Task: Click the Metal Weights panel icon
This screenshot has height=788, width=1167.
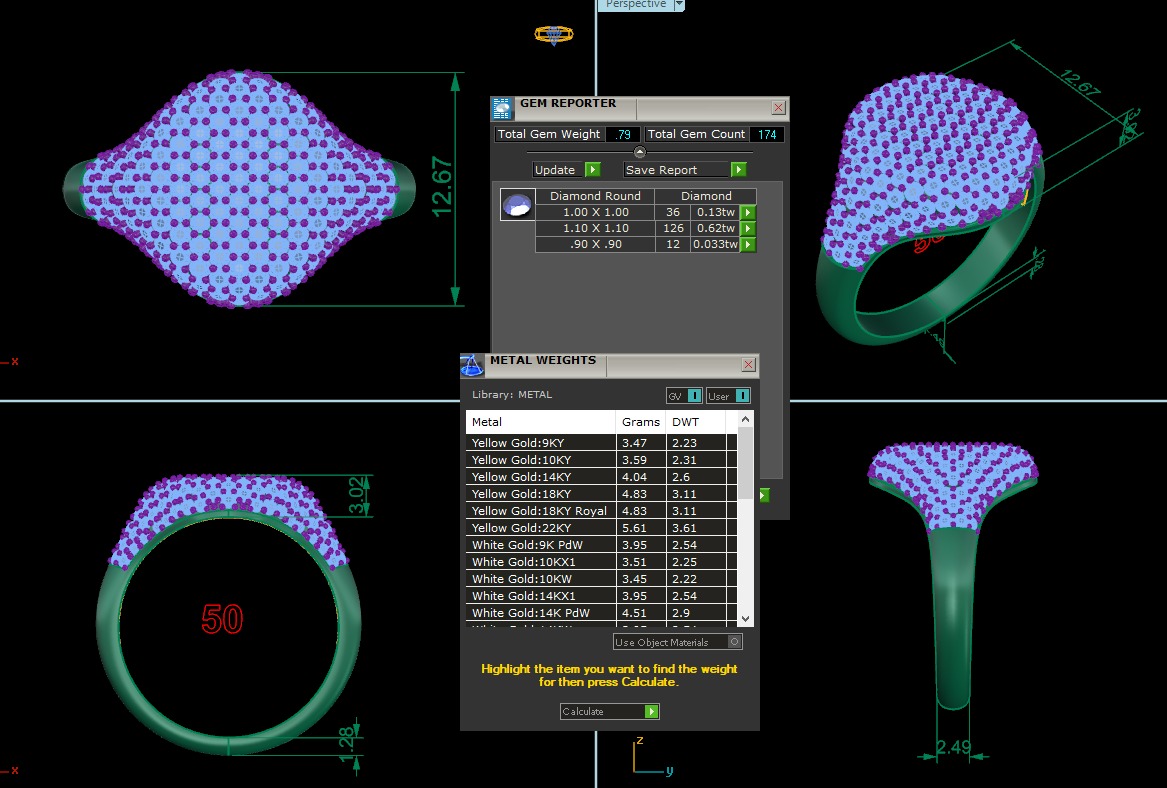Action: point(472,365)
